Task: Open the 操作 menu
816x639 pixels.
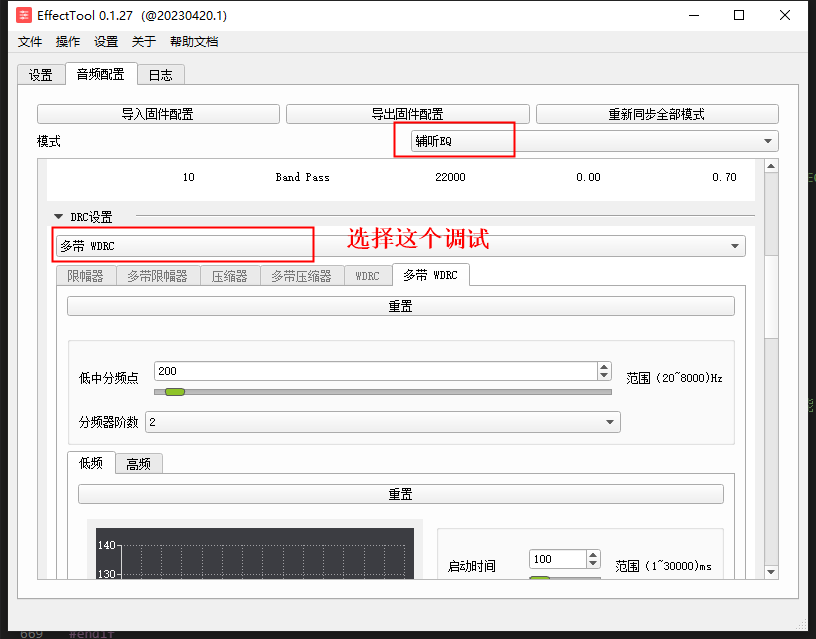Action: coord(68,42)
